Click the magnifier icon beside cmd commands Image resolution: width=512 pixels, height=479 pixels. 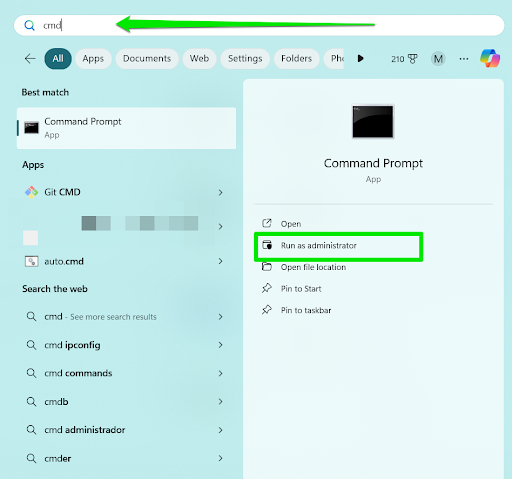pyautogui.click(x=31, y=373)
